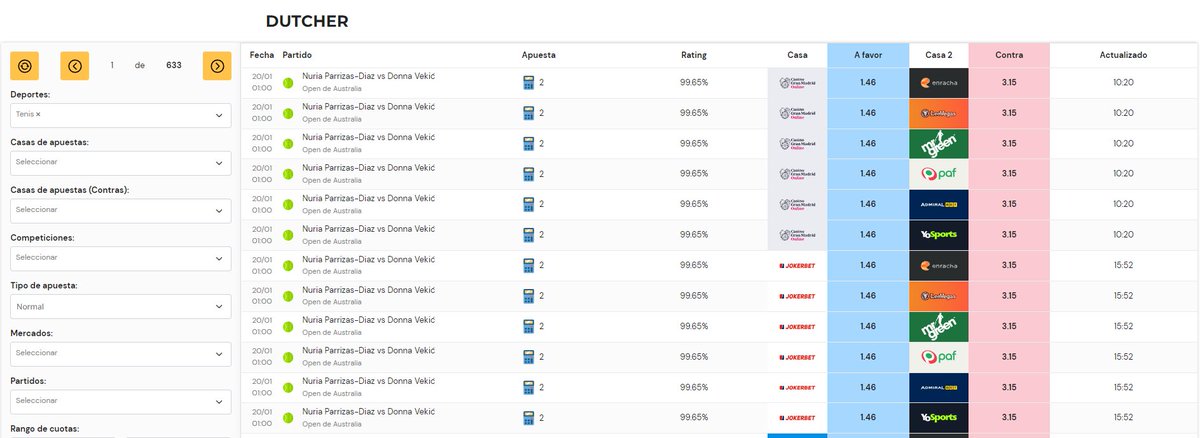Open calculator in Jokerbet vs enracha row

coord(528,265)
